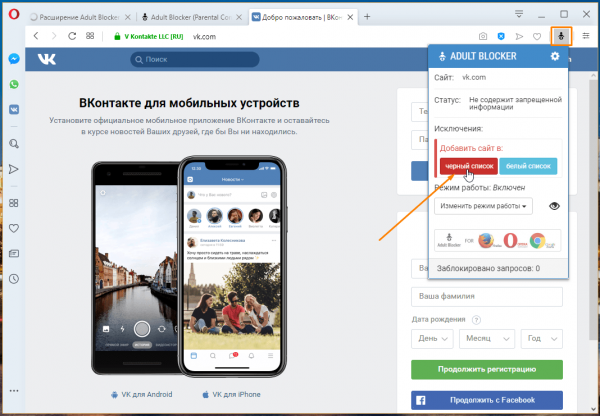Open Speed Dial start page grid button
600x416 pixels.
pos(90,36)
